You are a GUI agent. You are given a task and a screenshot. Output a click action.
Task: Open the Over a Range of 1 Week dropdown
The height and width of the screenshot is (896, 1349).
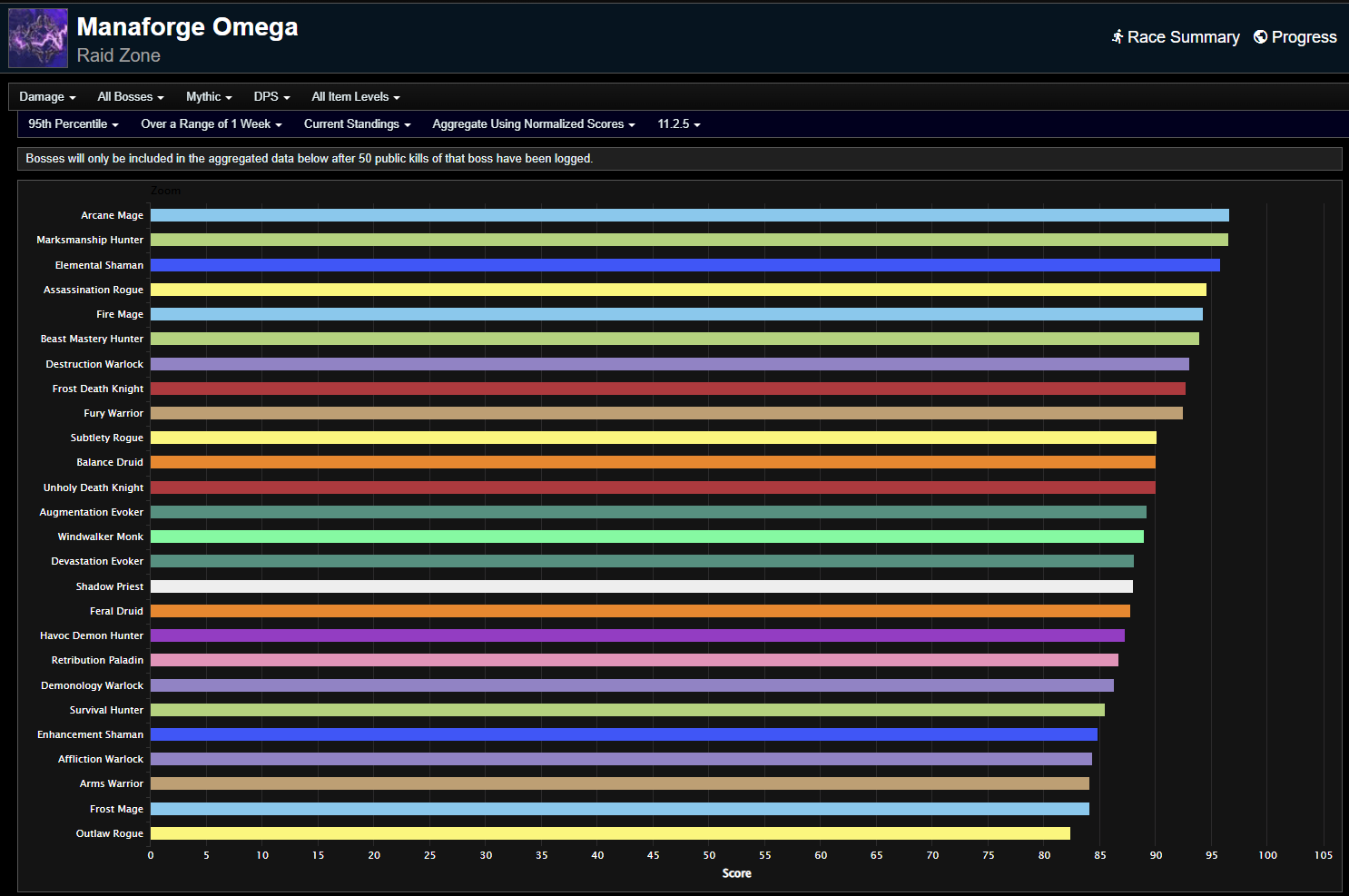211,124
